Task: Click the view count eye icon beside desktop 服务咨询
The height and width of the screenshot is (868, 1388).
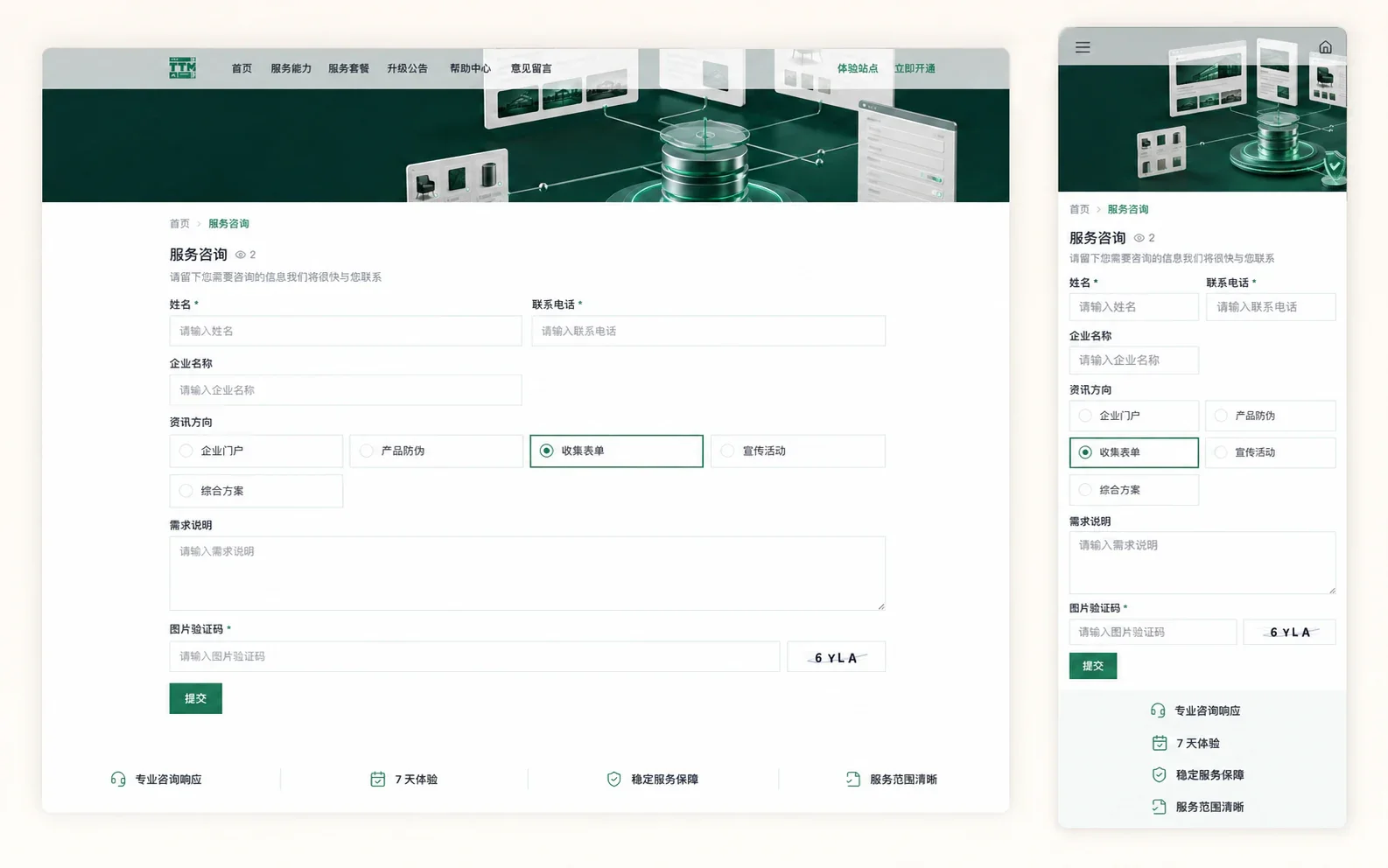Action: click(x=241, y=255)
